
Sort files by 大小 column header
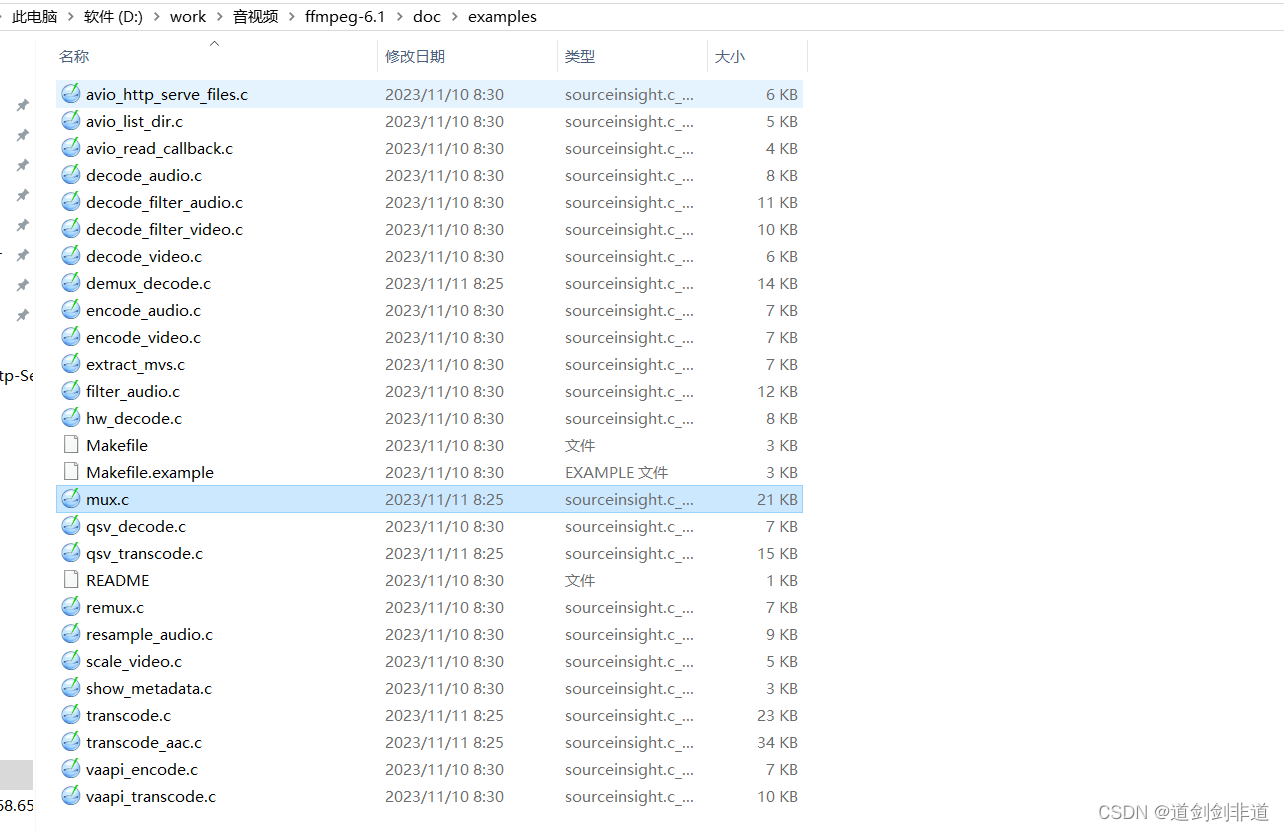coord(730,57)
